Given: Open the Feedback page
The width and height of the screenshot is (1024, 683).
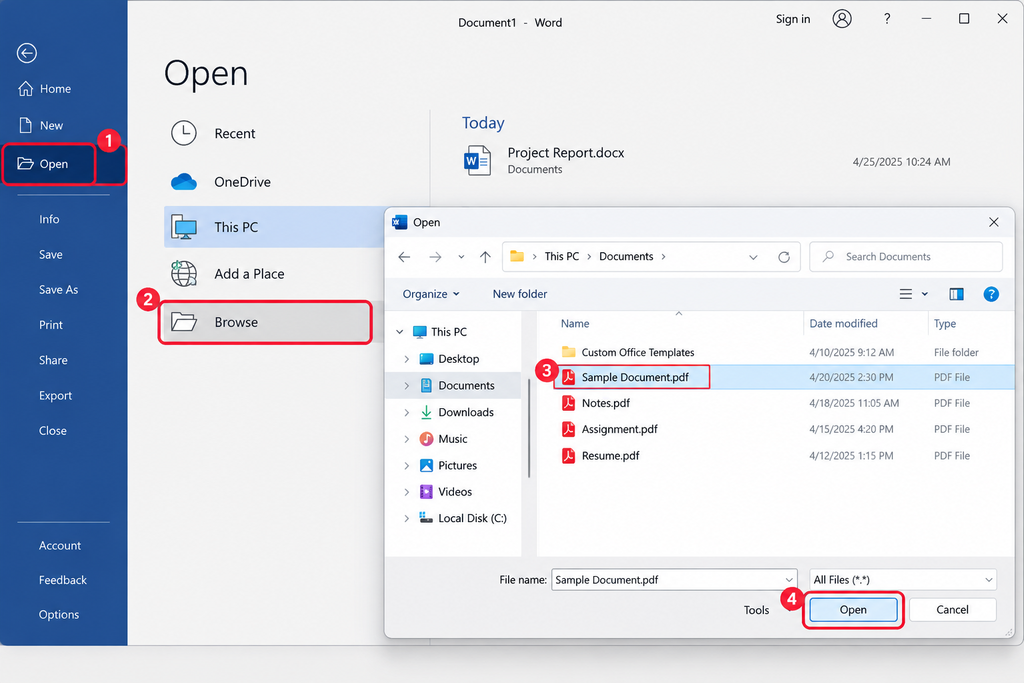Looking at the screenshot, I should (63, 580).
